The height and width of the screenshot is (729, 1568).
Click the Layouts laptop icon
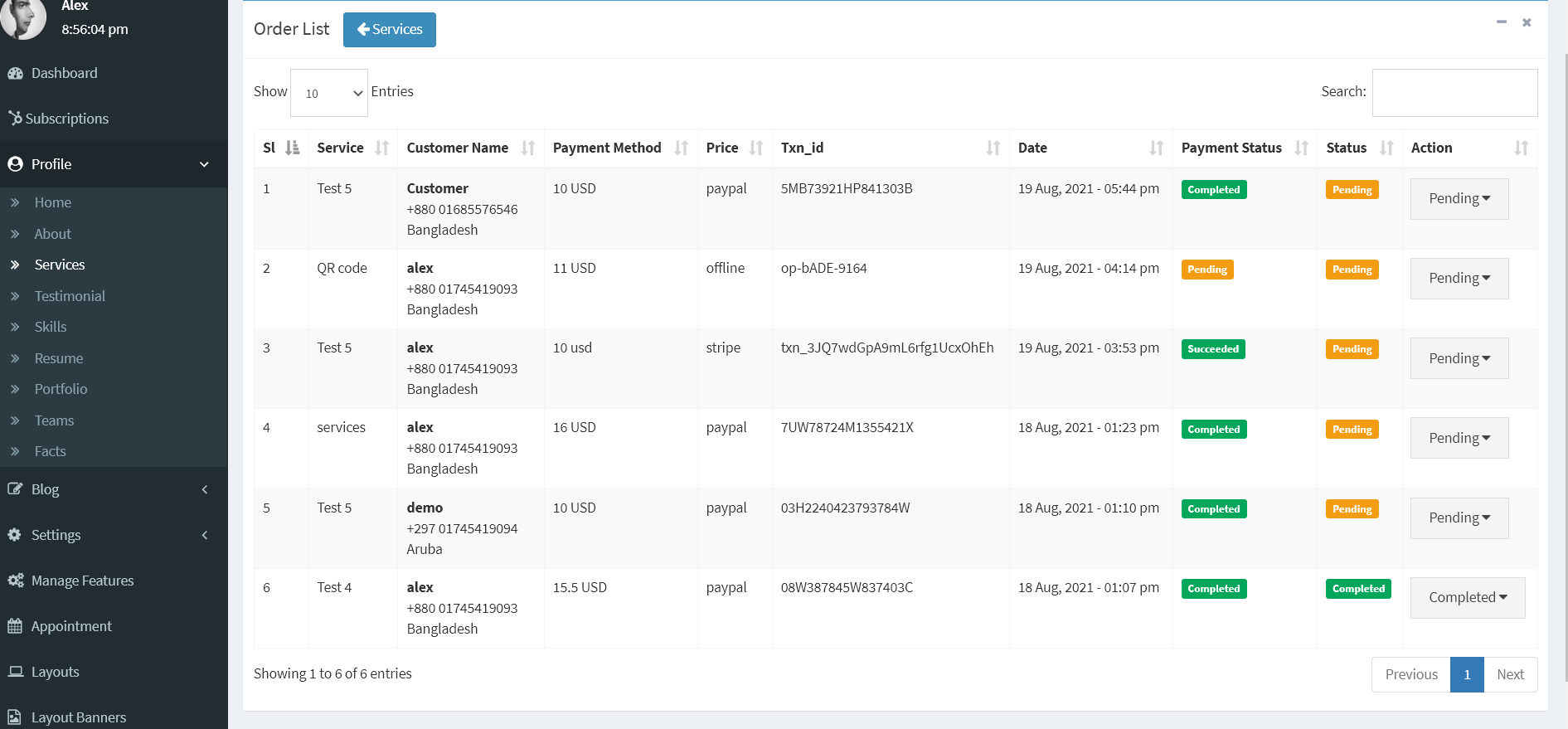pos(15,672)
